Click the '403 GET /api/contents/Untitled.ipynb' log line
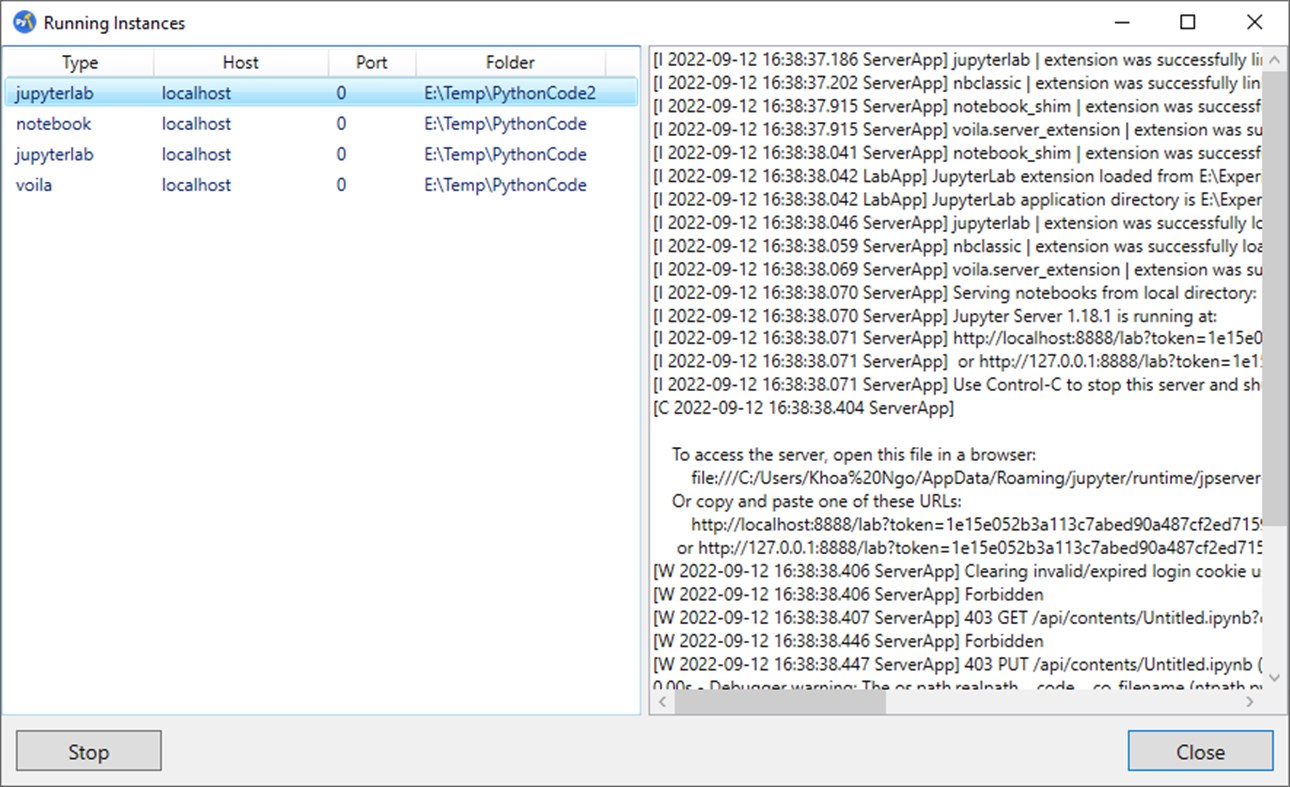Image resolution: width=1290 pixels, height=787 pixels. click(x=955, y=617)
